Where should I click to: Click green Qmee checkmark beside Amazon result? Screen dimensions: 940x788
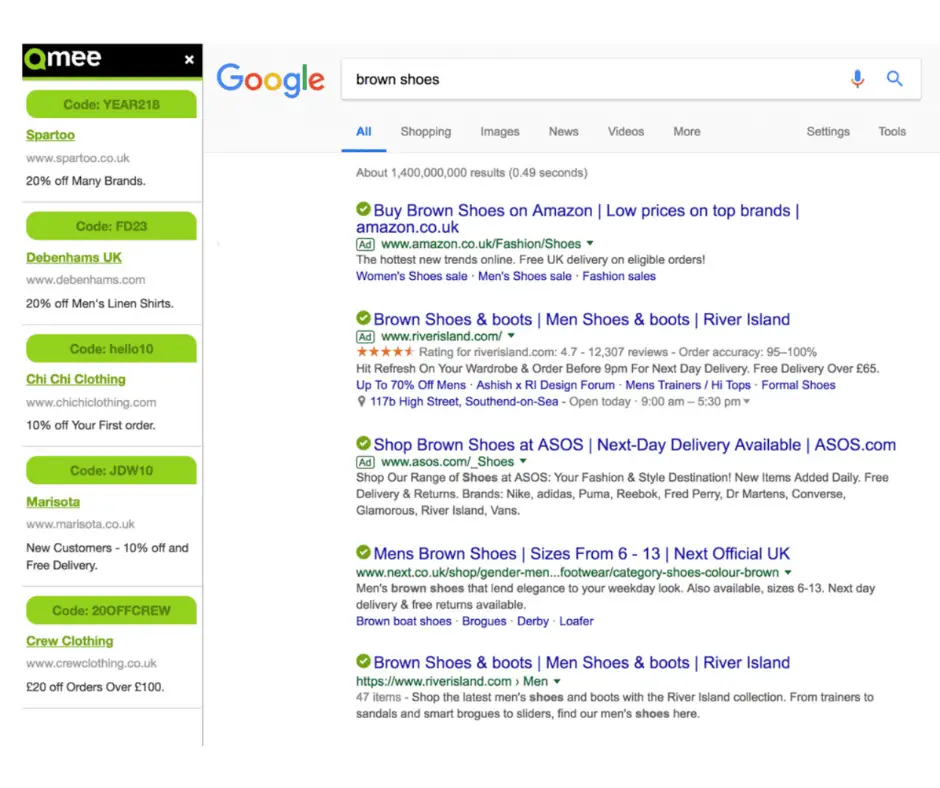point(363,209)
